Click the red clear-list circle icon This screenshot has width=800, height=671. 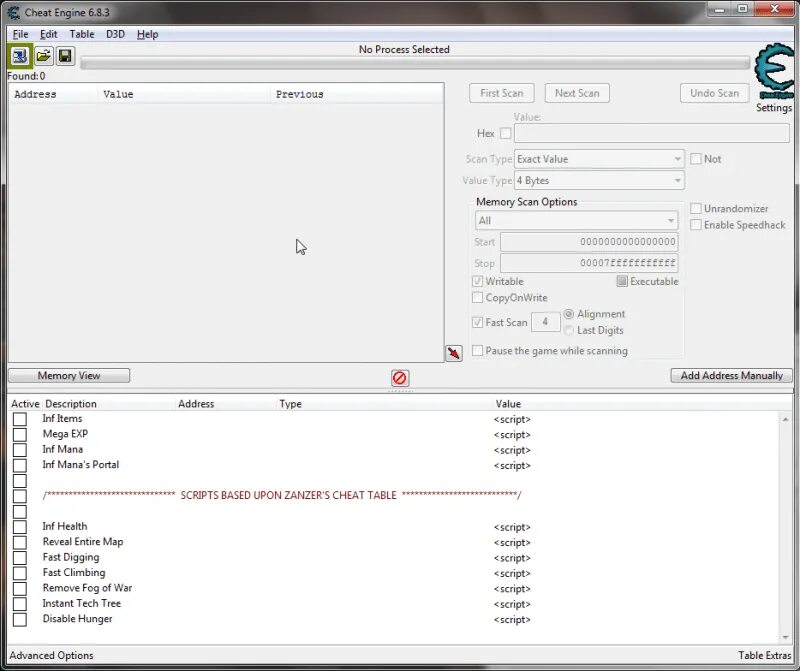click(x=399, y=378)
